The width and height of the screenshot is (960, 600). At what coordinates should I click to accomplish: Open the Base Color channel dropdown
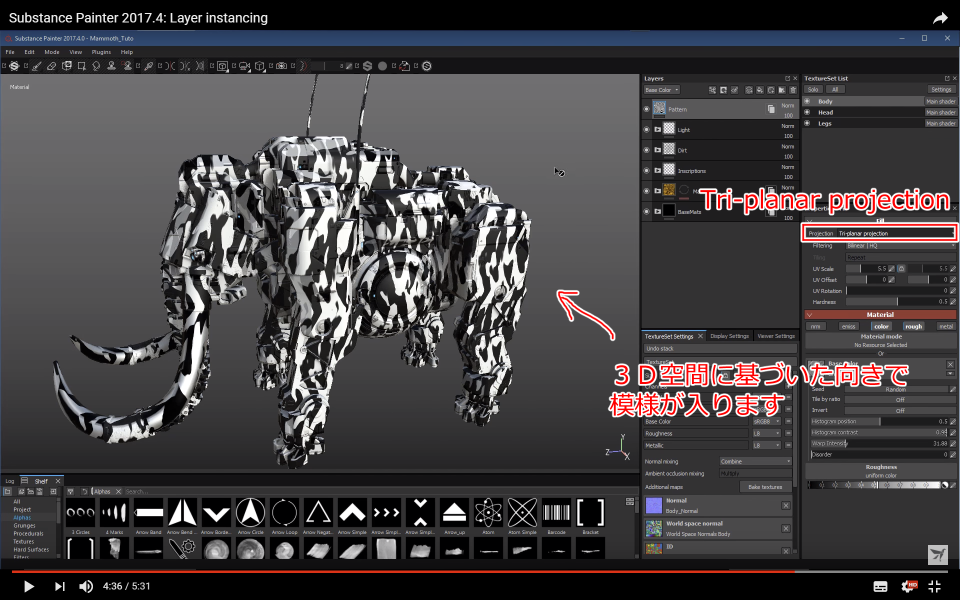pyautogui.click(x=662, y=90)
